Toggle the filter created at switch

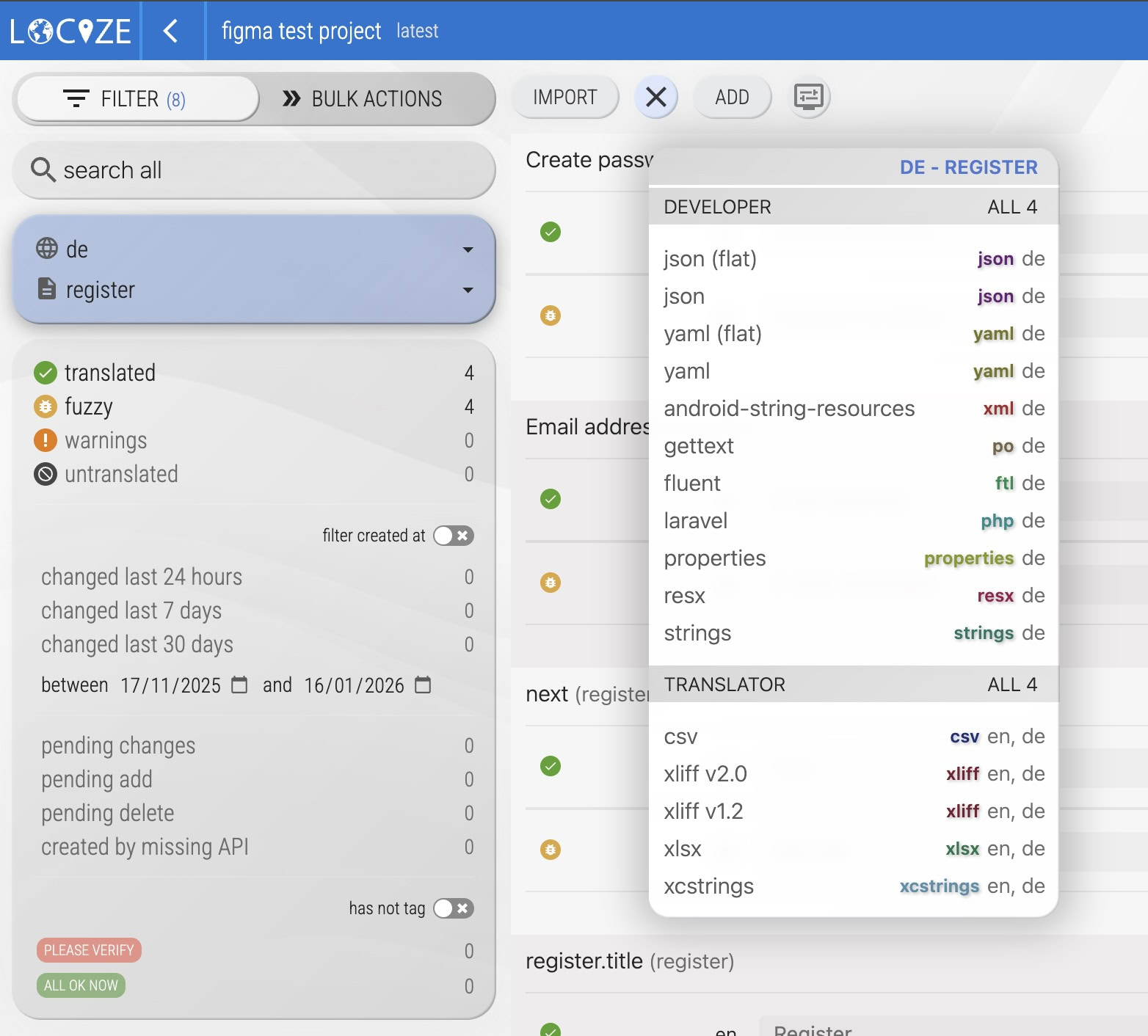(x=453, y=536)
